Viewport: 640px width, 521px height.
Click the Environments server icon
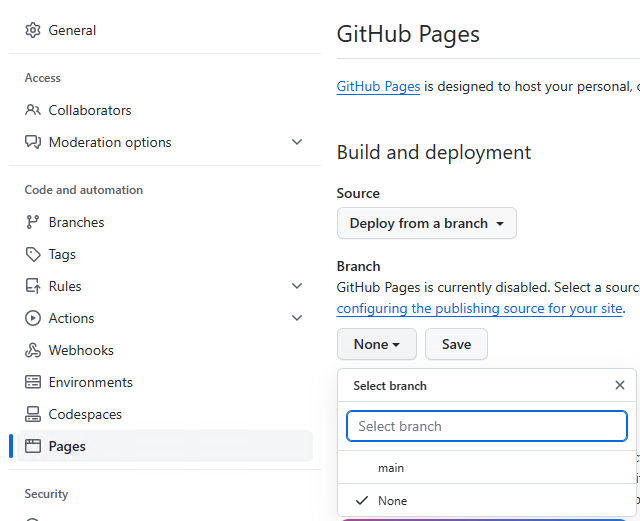pos(33,382)
